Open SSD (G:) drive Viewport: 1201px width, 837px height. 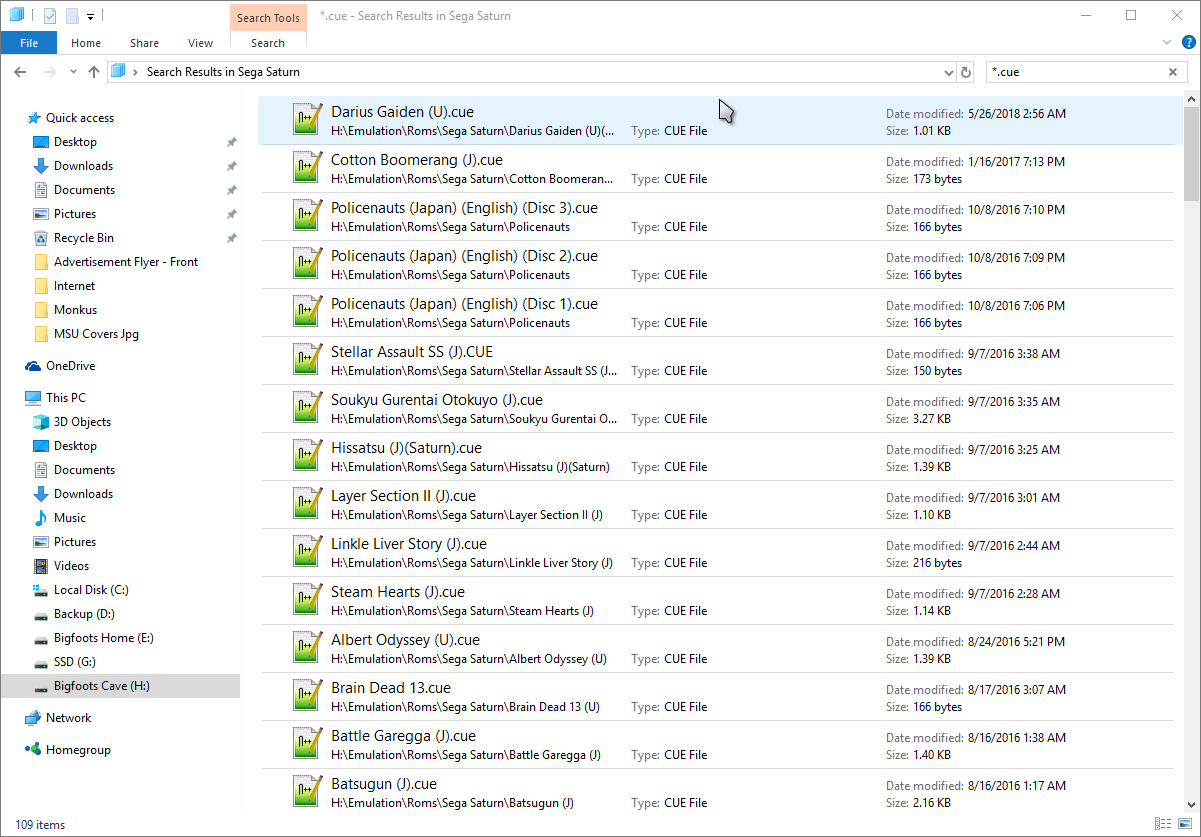pos(75,662)
